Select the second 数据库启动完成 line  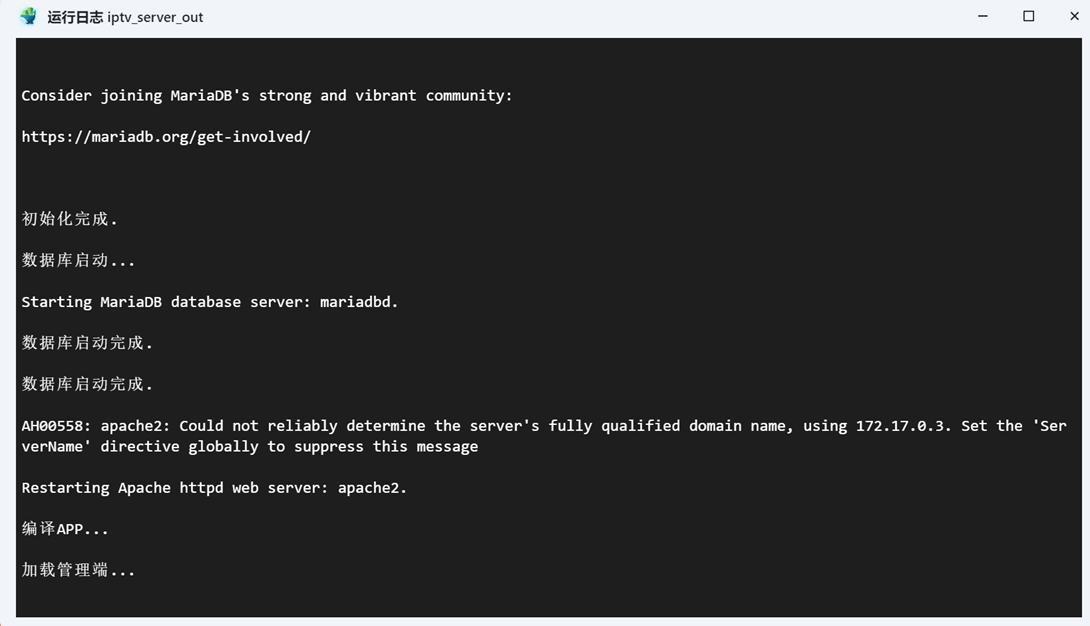tap(87, 384)
